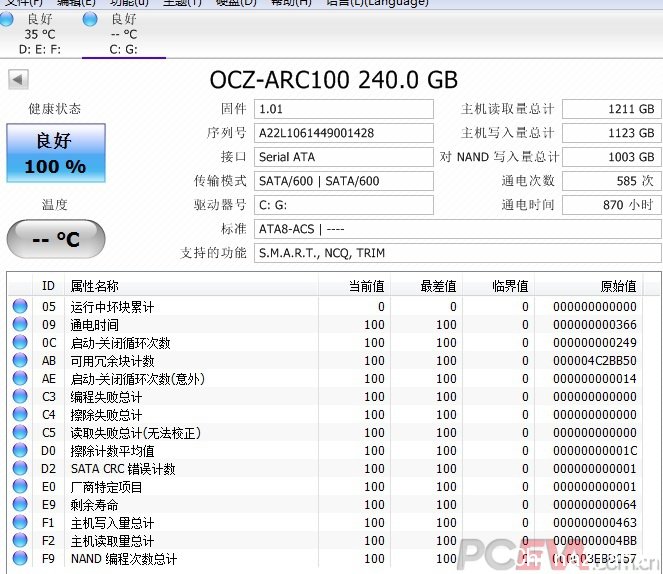The image size is (663, 574).
Task: Select the NAND 编程次数总计 attribute name
Action: tap(124, 559)
